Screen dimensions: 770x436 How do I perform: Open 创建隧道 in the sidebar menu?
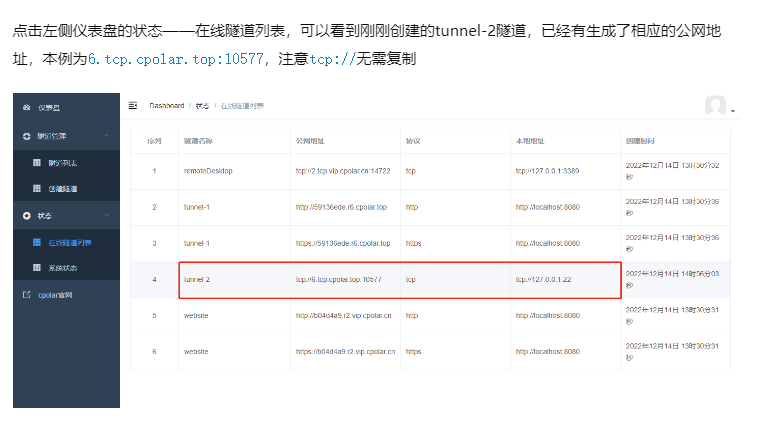(65, 188)
